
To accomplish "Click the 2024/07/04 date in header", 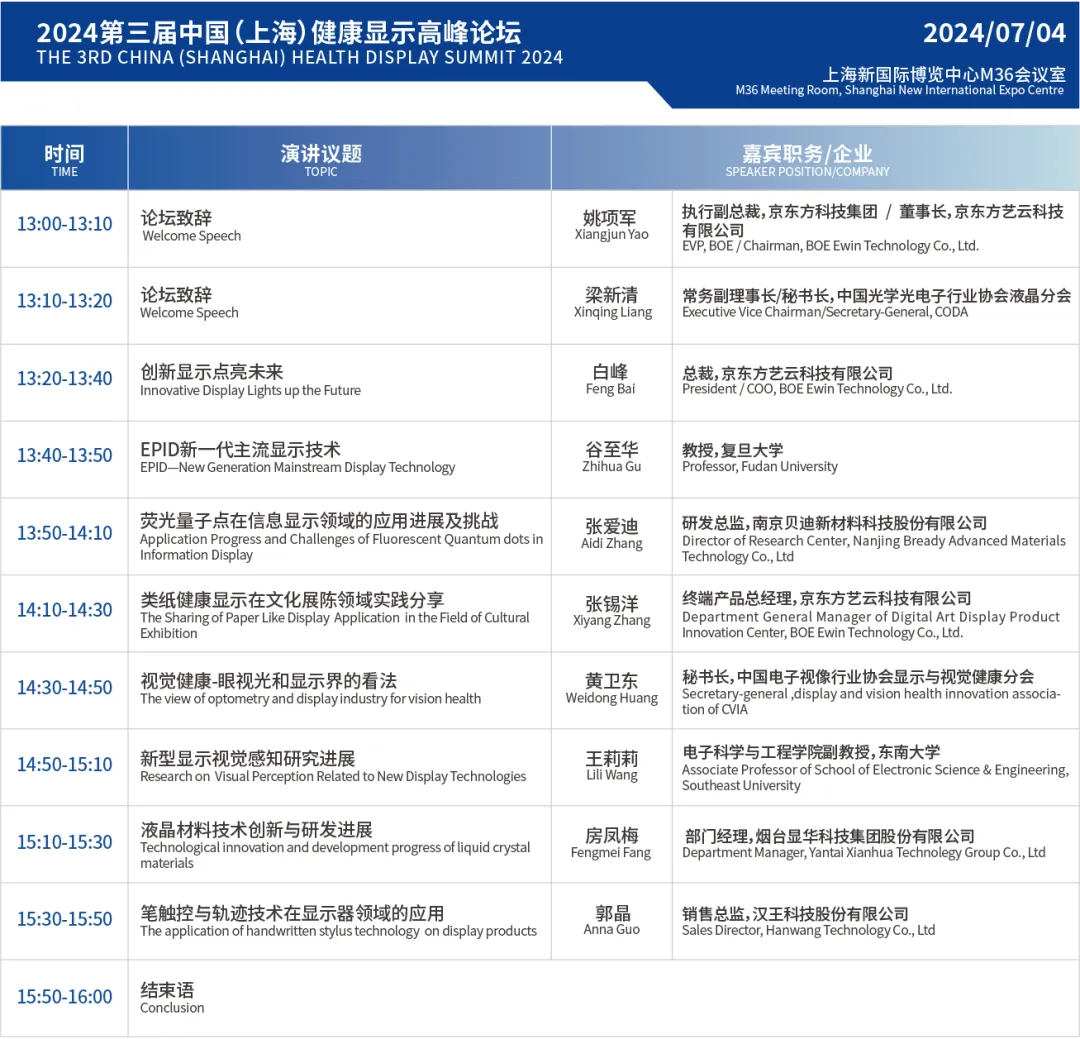I will pyautogui.click(x=994, y=33).
